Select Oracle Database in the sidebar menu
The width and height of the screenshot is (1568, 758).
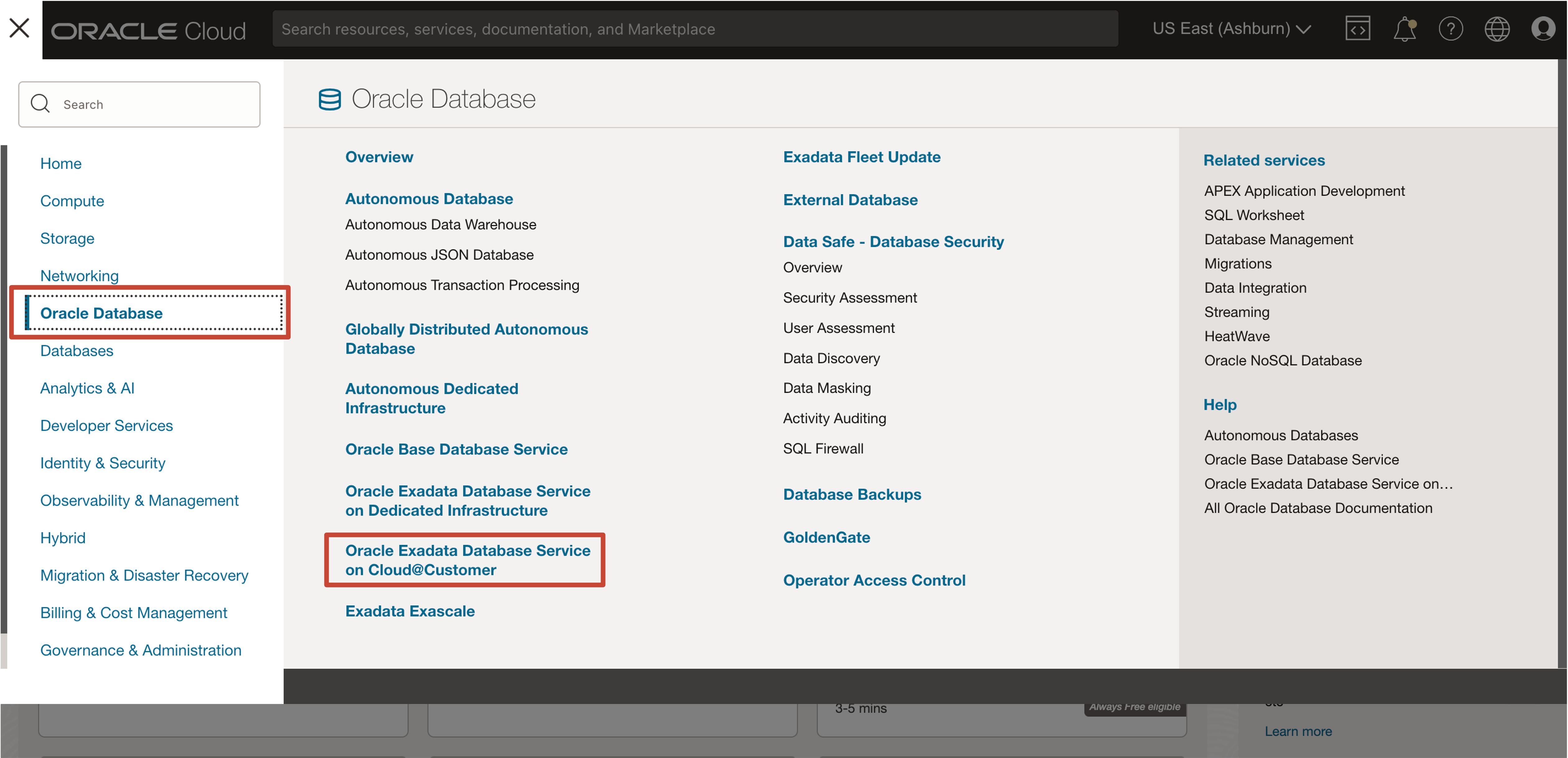[x=102, y=313]
